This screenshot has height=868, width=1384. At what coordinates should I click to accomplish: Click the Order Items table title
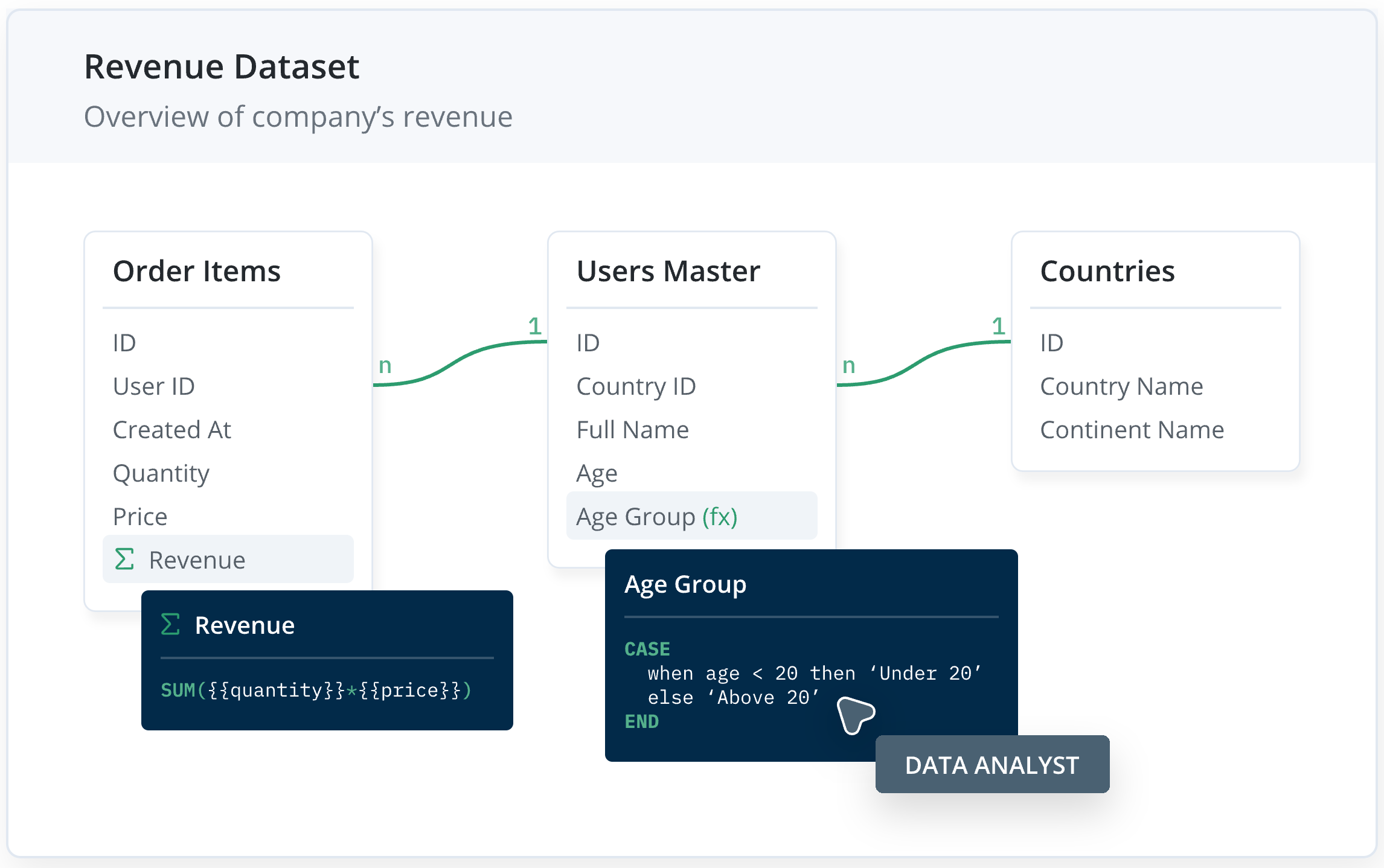(x=197, y=271)
